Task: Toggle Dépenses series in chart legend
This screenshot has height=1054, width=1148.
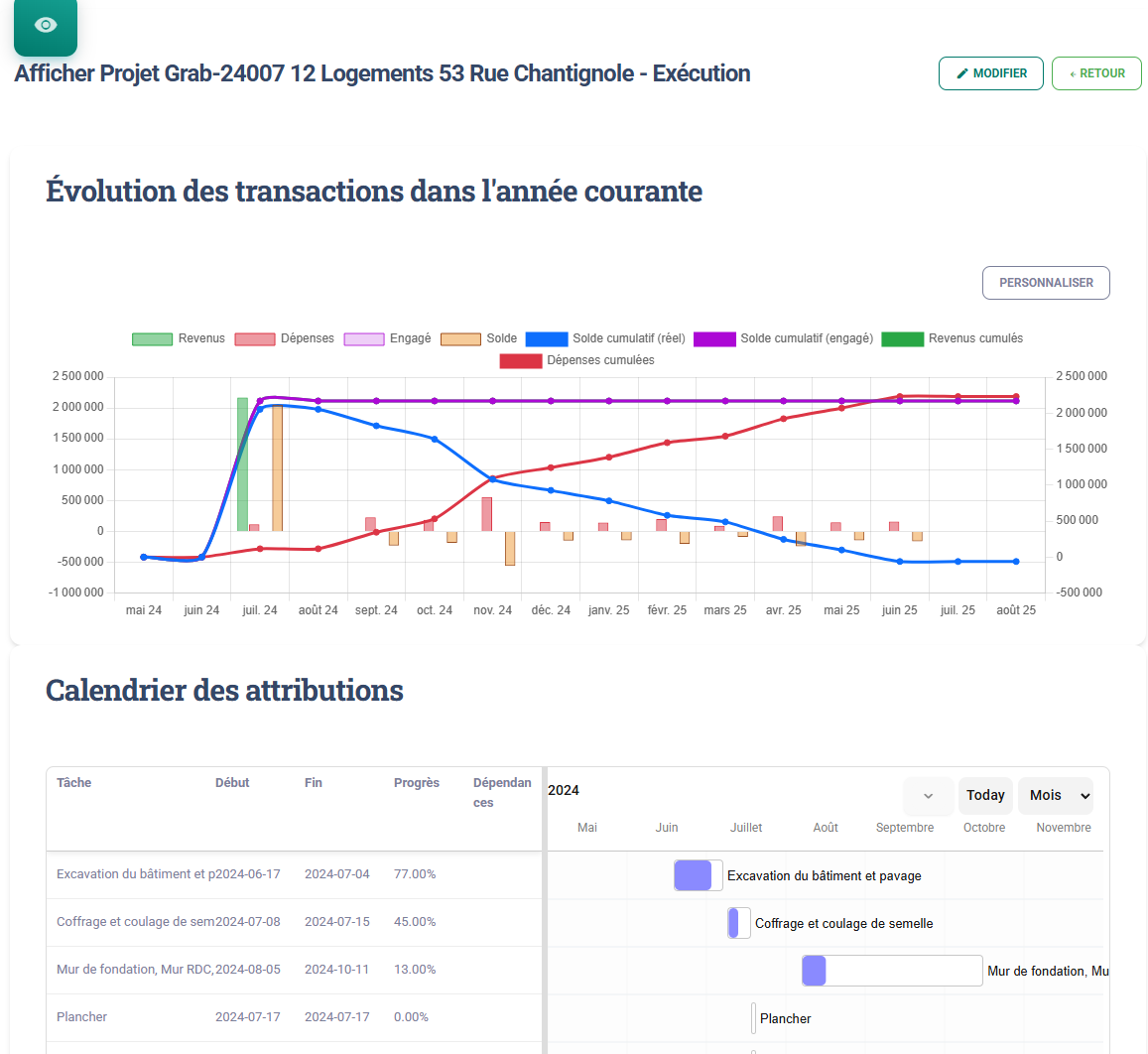Action: (284, 338)
